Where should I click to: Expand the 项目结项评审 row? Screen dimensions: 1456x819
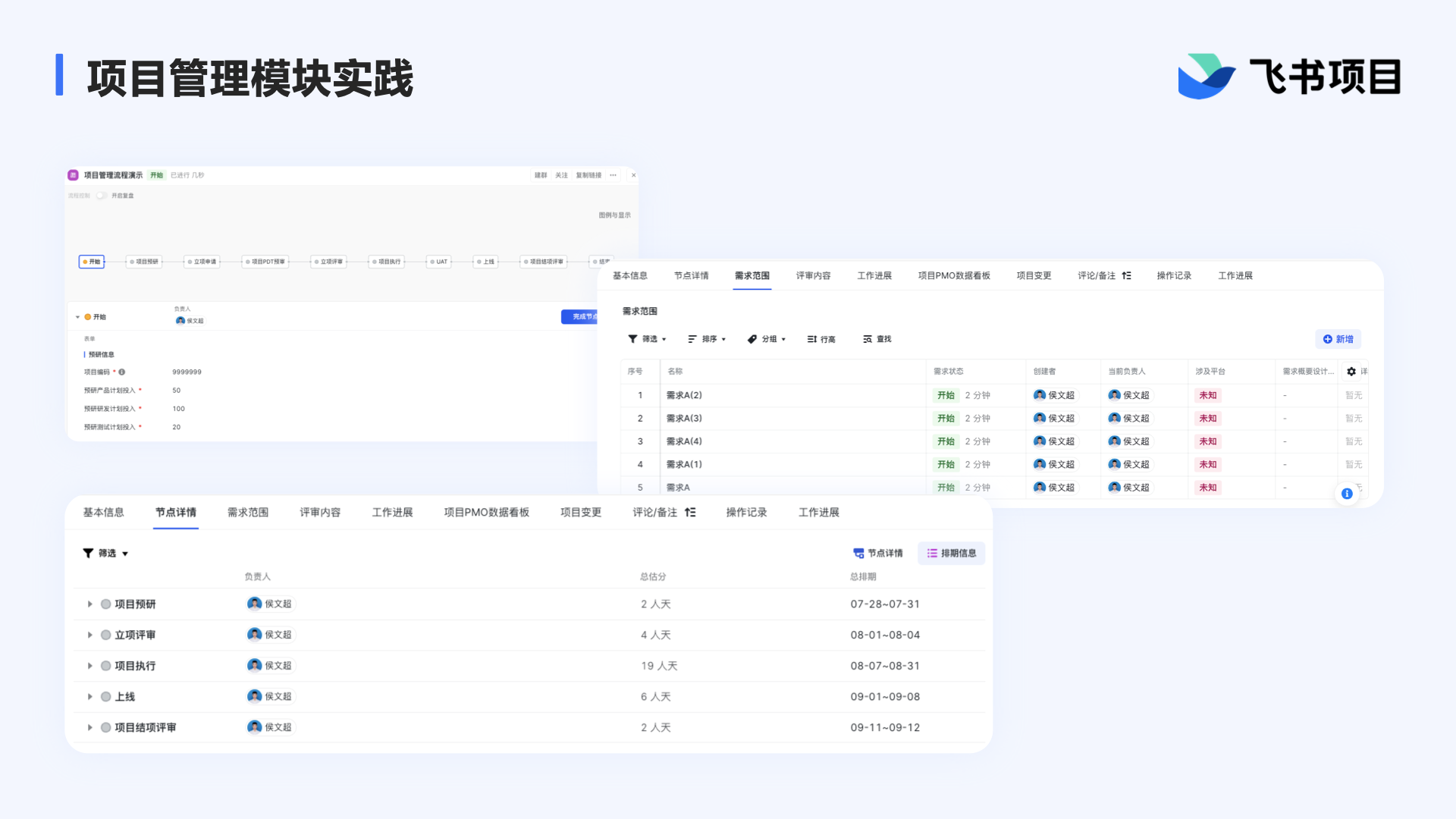[x=89, y=728]
